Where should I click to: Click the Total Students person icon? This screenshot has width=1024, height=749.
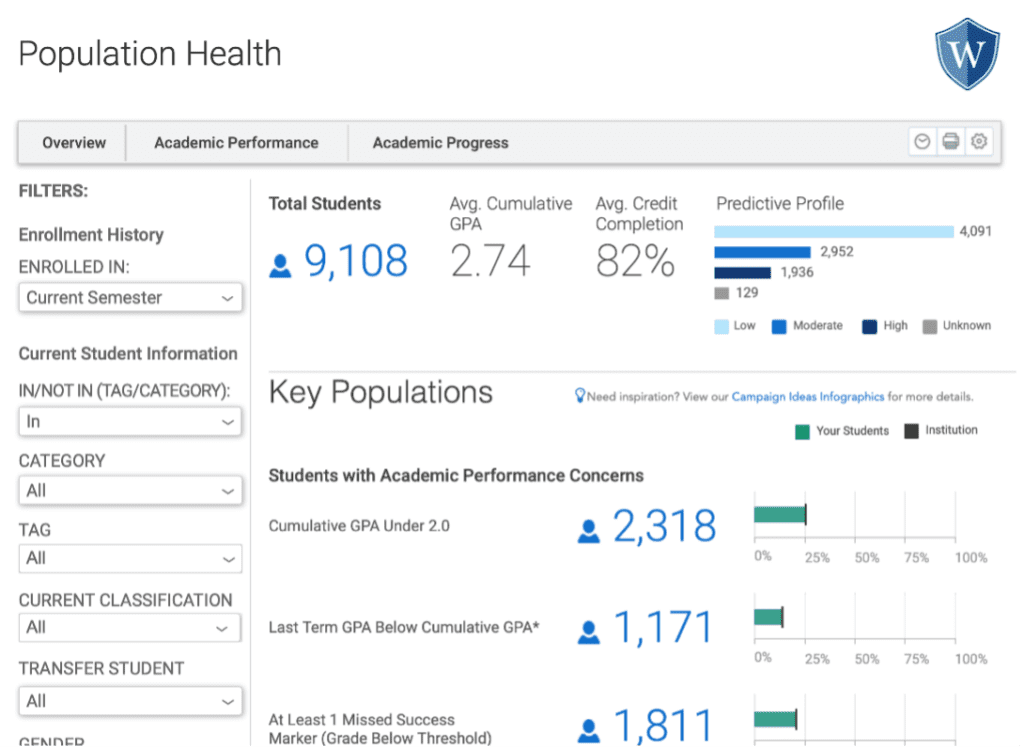point(280,266)
